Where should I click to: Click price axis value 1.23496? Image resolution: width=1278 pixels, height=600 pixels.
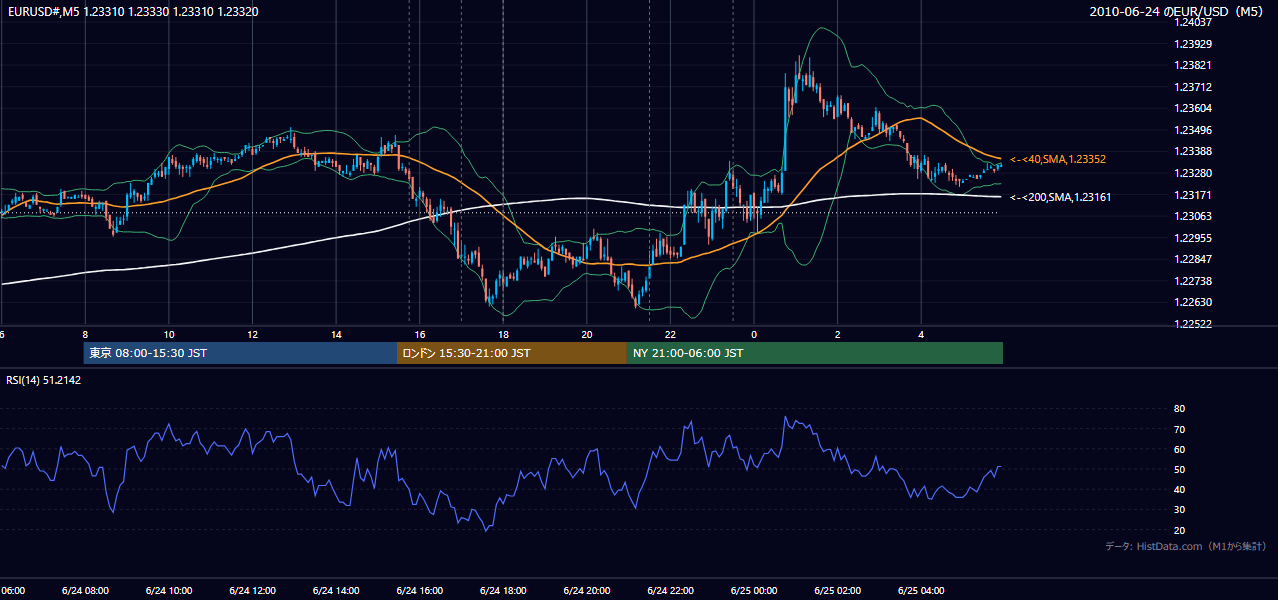coord(1193,130)
